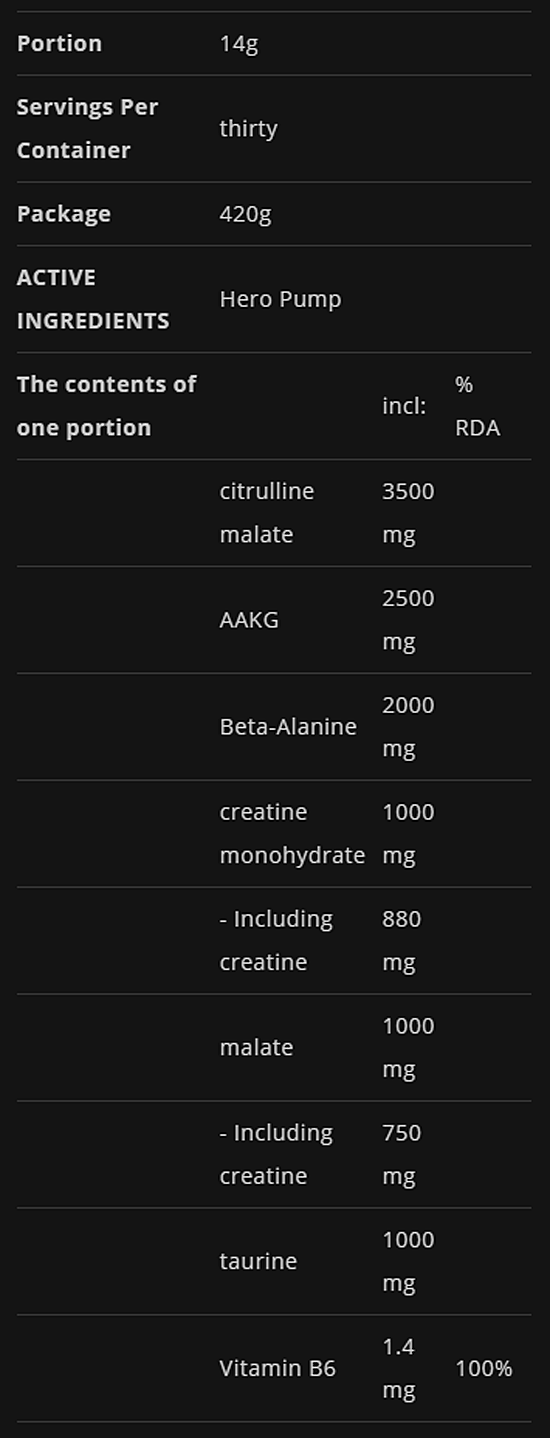The image size is (550, 1438).
Task: Select the creatine monohydrate entry
Action: pos(292,834)
